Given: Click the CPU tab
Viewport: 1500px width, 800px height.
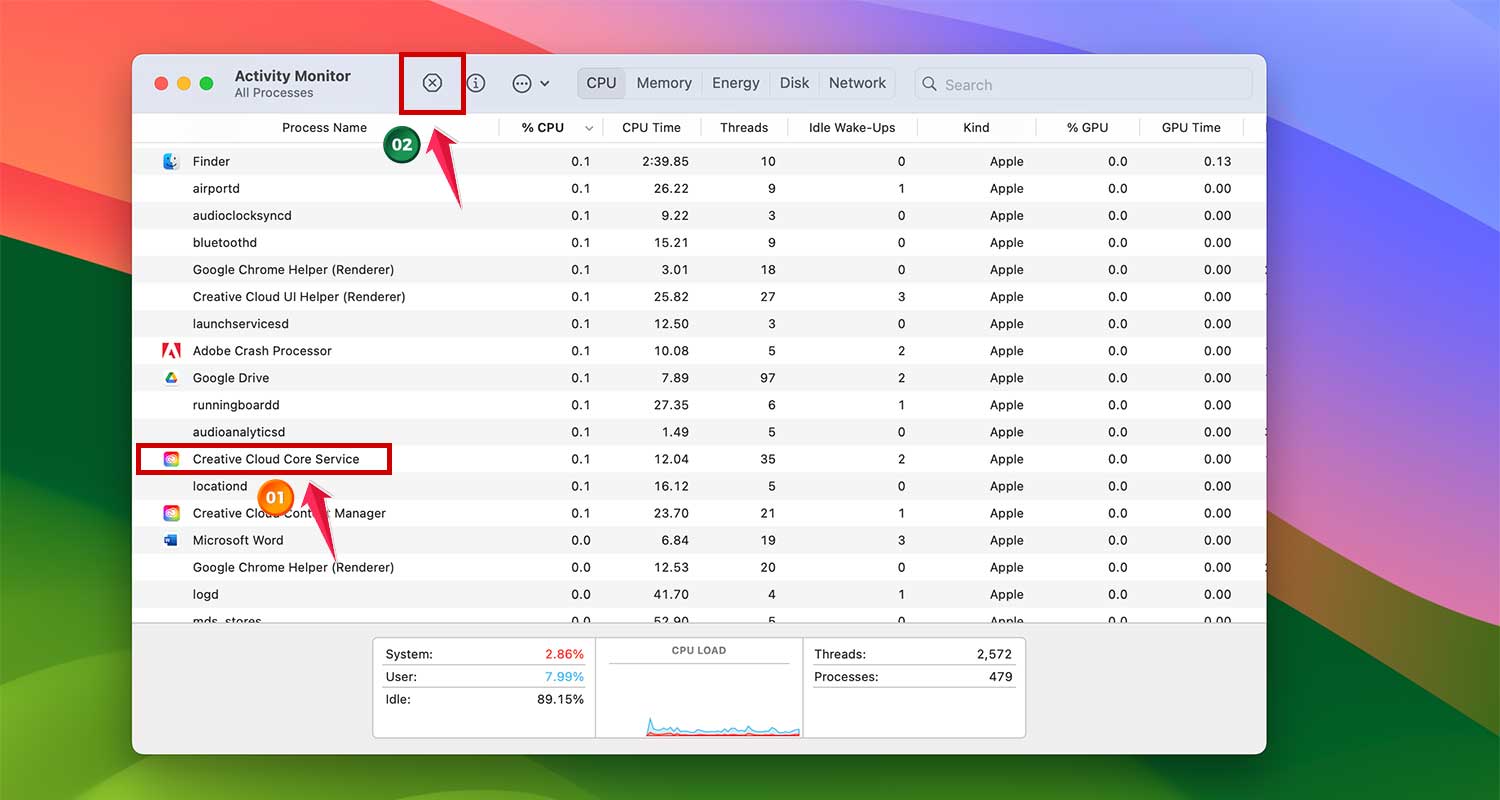Looking at the screenshot, I should click(x=600, y=83).
